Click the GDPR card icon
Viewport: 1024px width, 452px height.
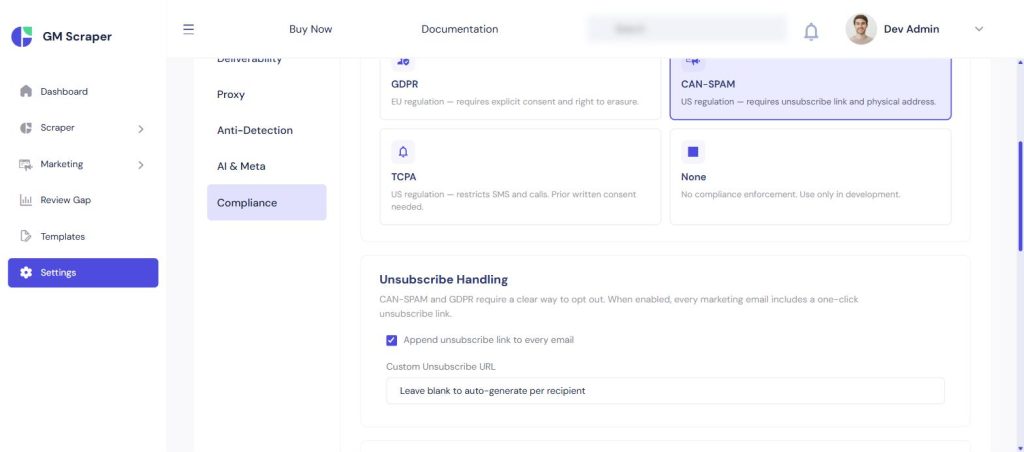coord(403,61)
